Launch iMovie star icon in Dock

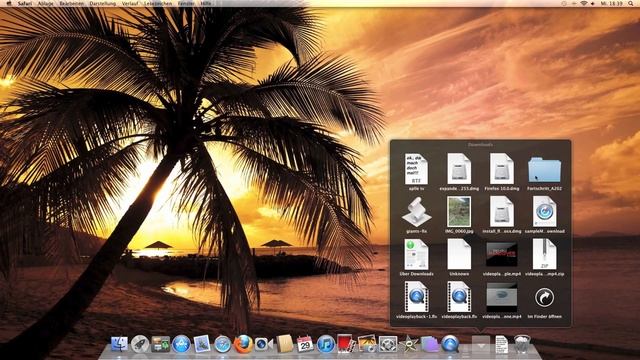(409, 344)
